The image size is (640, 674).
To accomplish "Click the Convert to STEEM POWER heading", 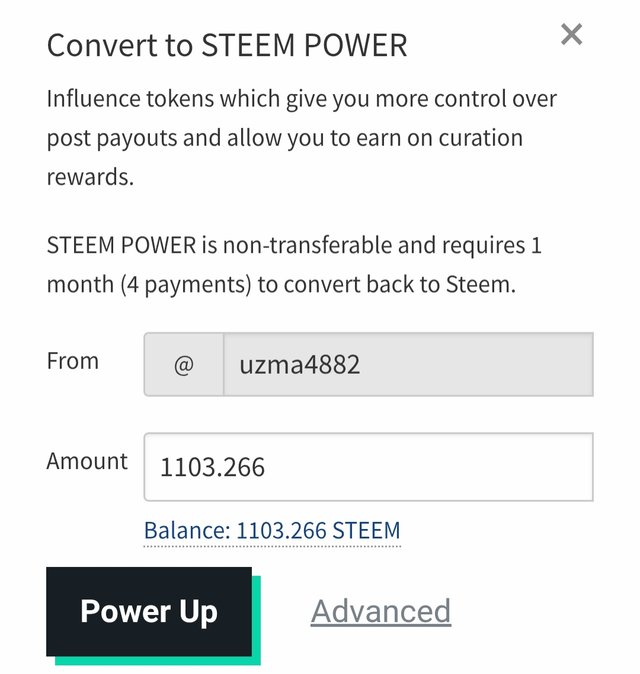I will point(227,45).
